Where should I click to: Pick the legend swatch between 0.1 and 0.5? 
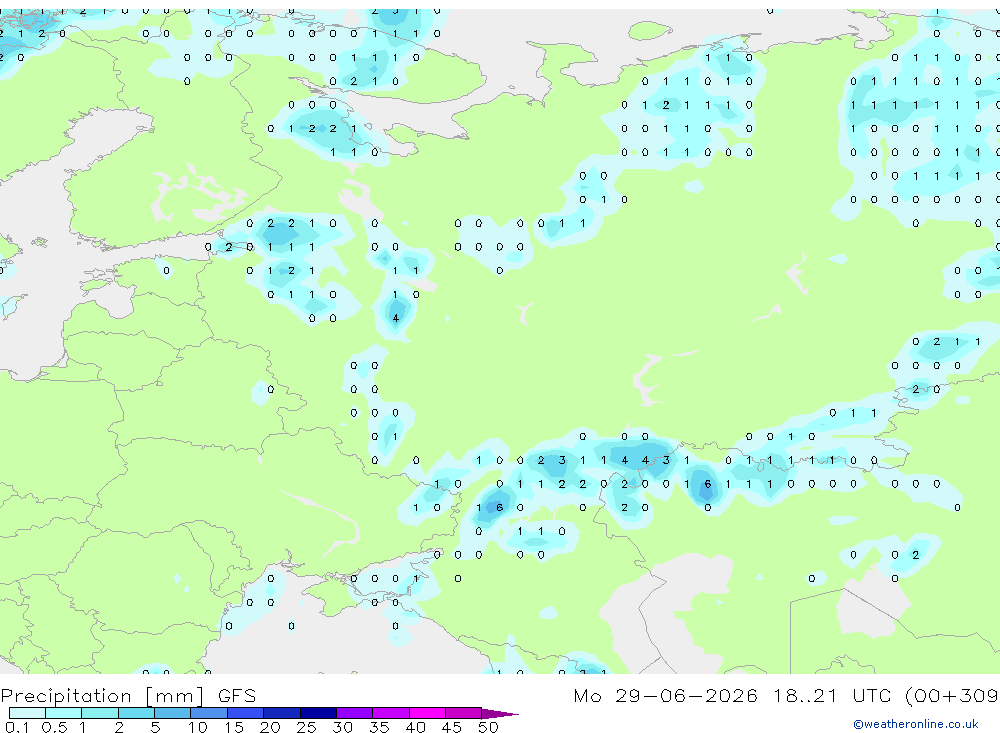click(27, 713)
